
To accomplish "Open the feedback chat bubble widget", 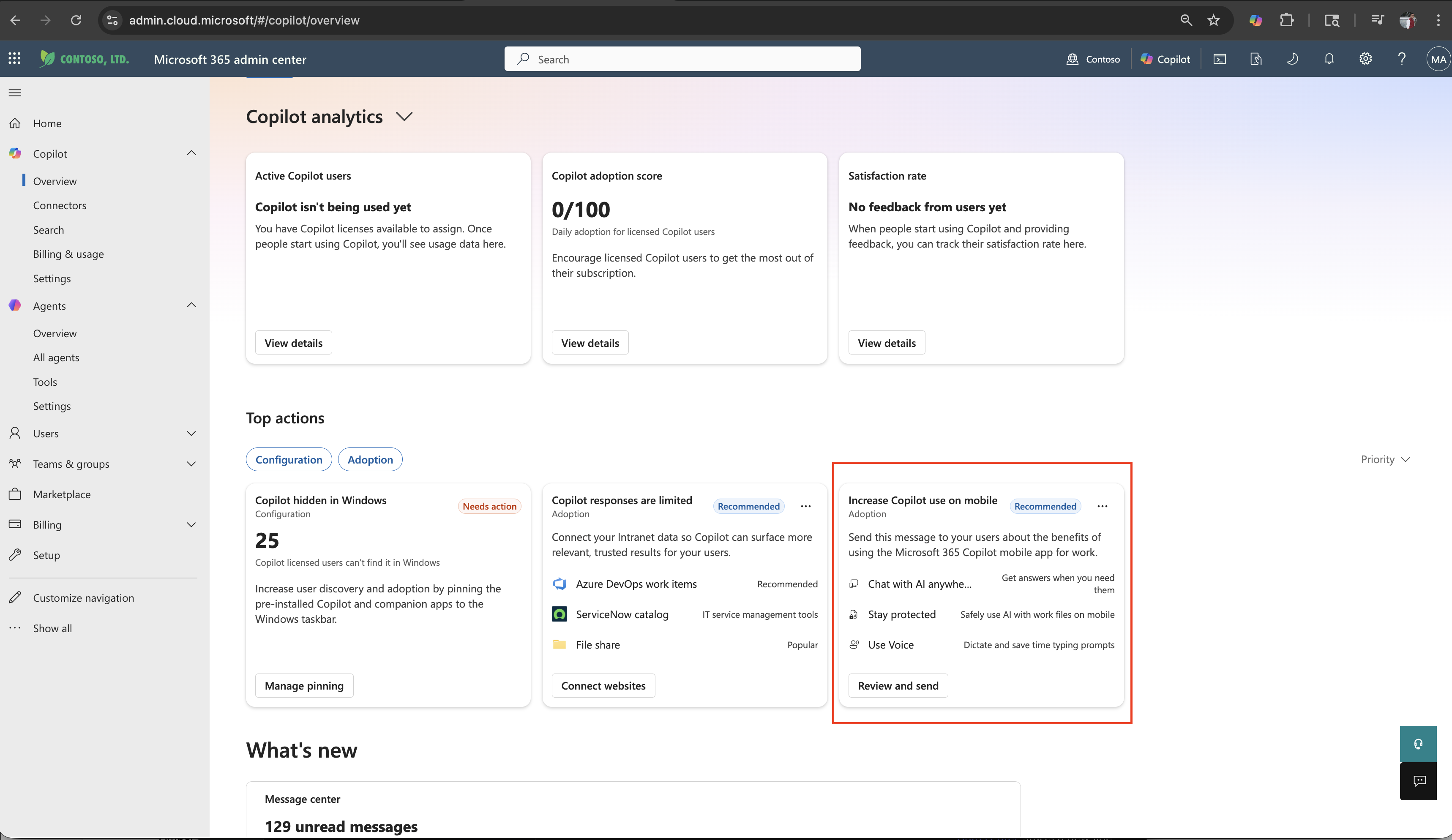I will tap(1418, 781).
